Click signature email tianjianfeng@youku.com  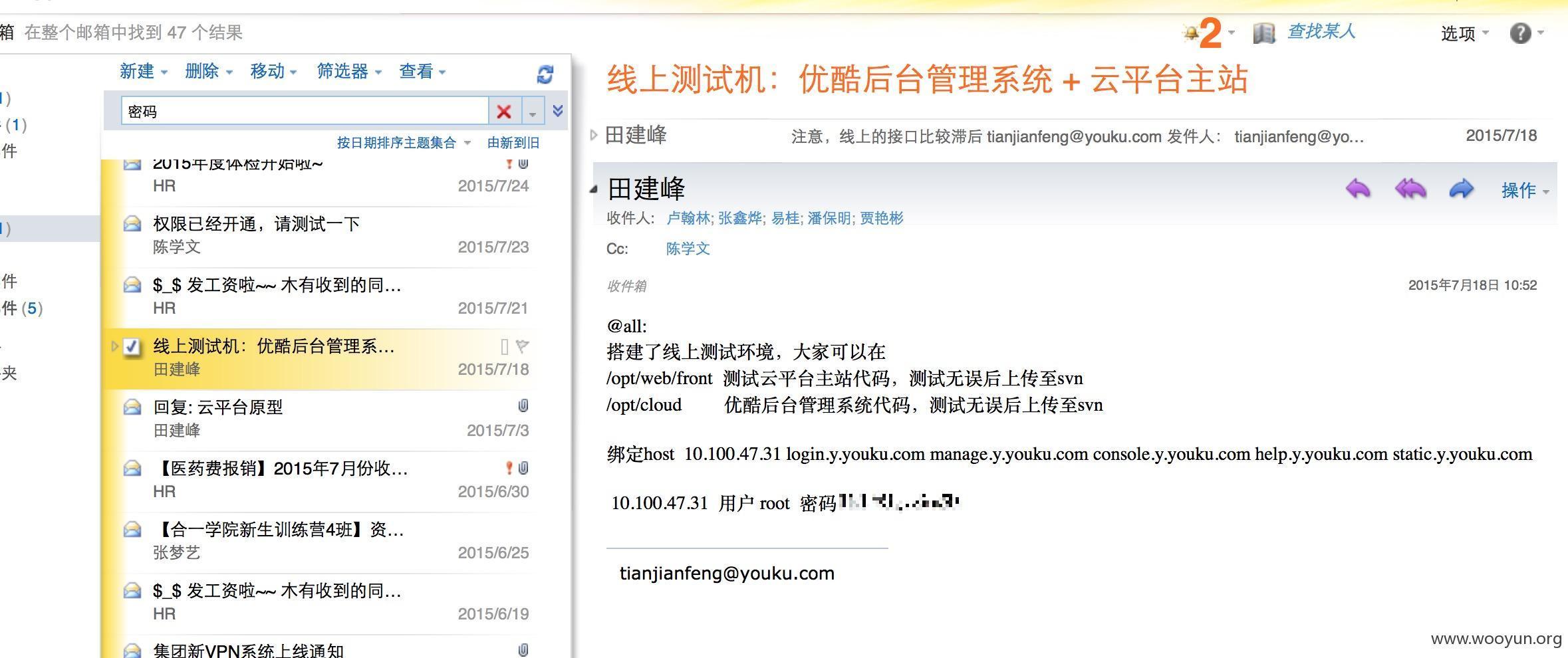727,574
